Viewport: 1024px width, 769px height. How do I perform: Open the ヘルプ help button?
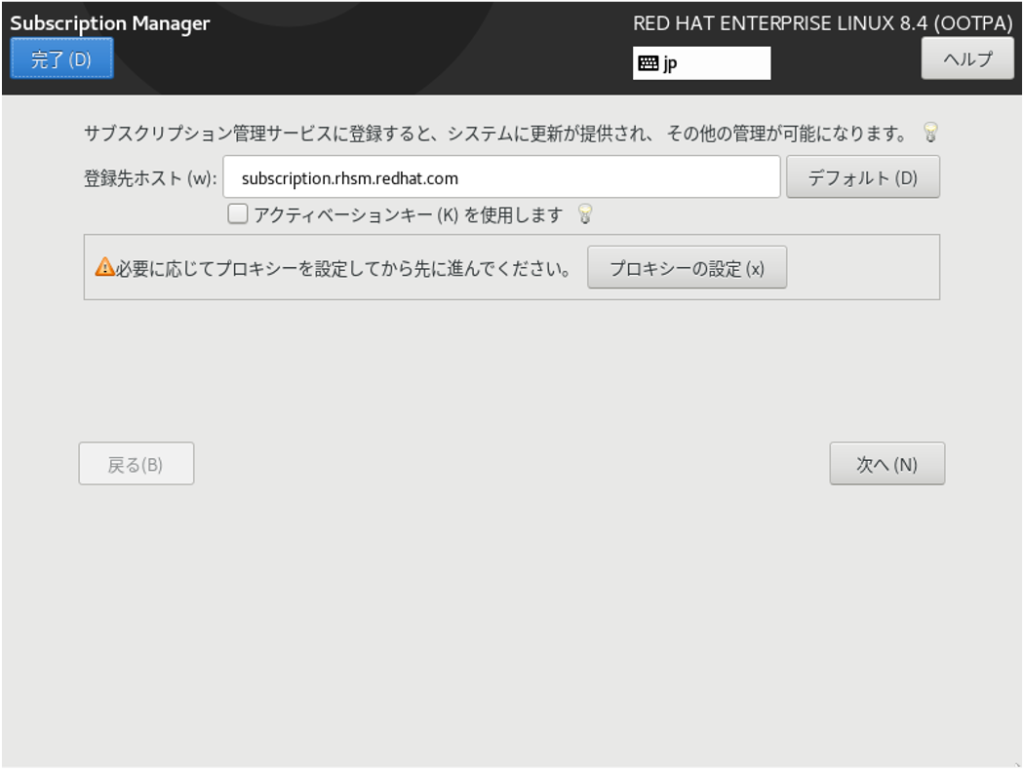(x=967, y=59)
